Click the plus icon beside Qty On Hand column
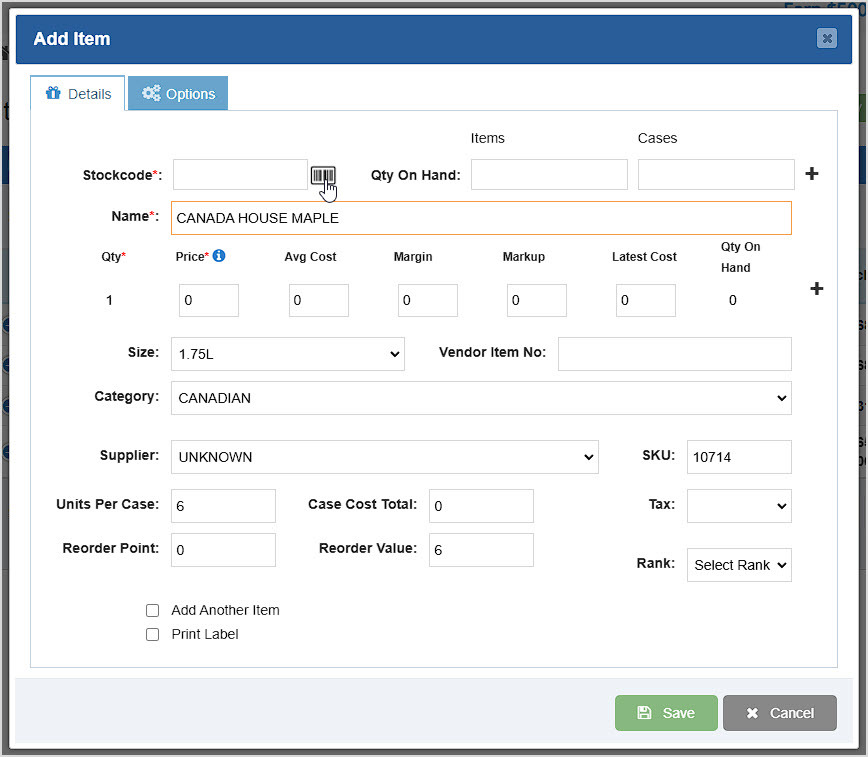The width and height of the screenshot is (868, 757). pos(816,288)
